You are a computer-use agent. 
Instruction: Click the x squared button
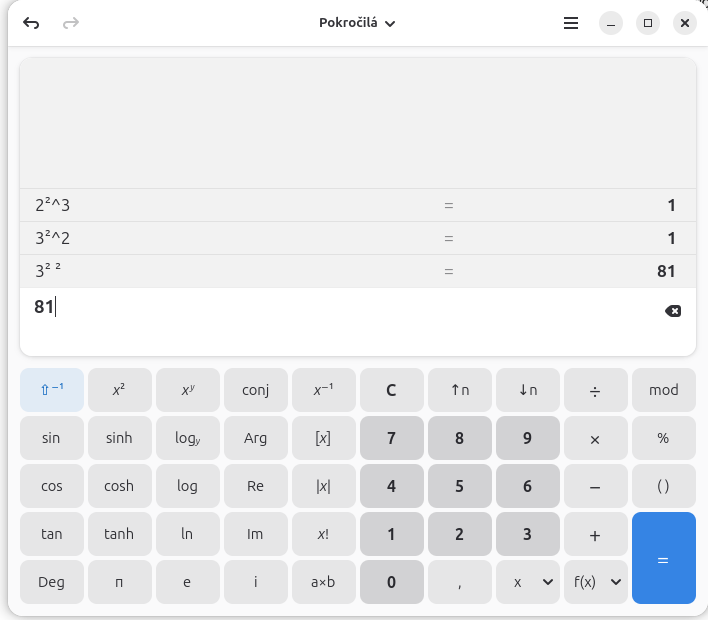(x=119, y=390)
